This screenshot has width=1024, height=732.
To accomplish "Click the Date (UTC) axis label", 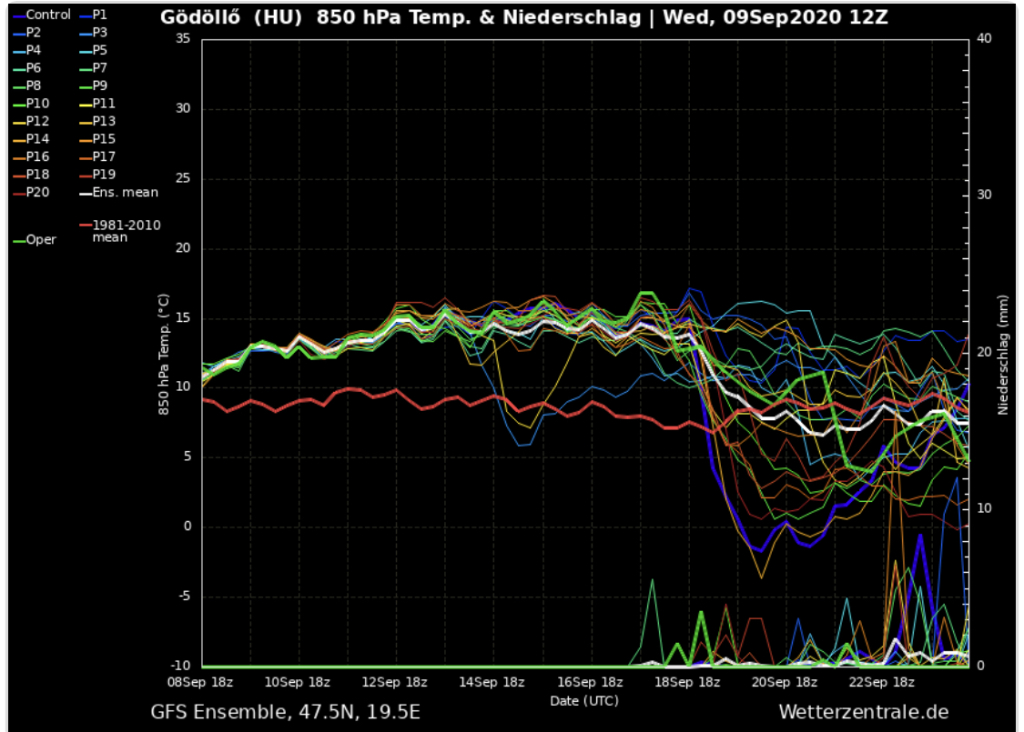I will tap(584, 701).
